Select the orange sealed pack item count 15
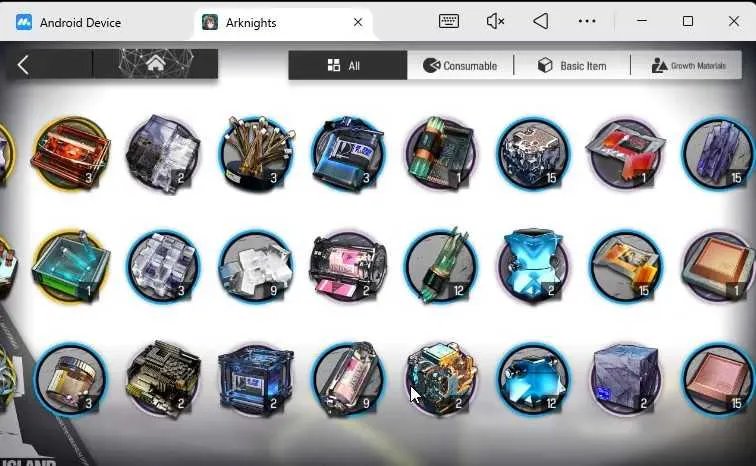The height and width of the screenshot is (466, 756). [626, 266]
